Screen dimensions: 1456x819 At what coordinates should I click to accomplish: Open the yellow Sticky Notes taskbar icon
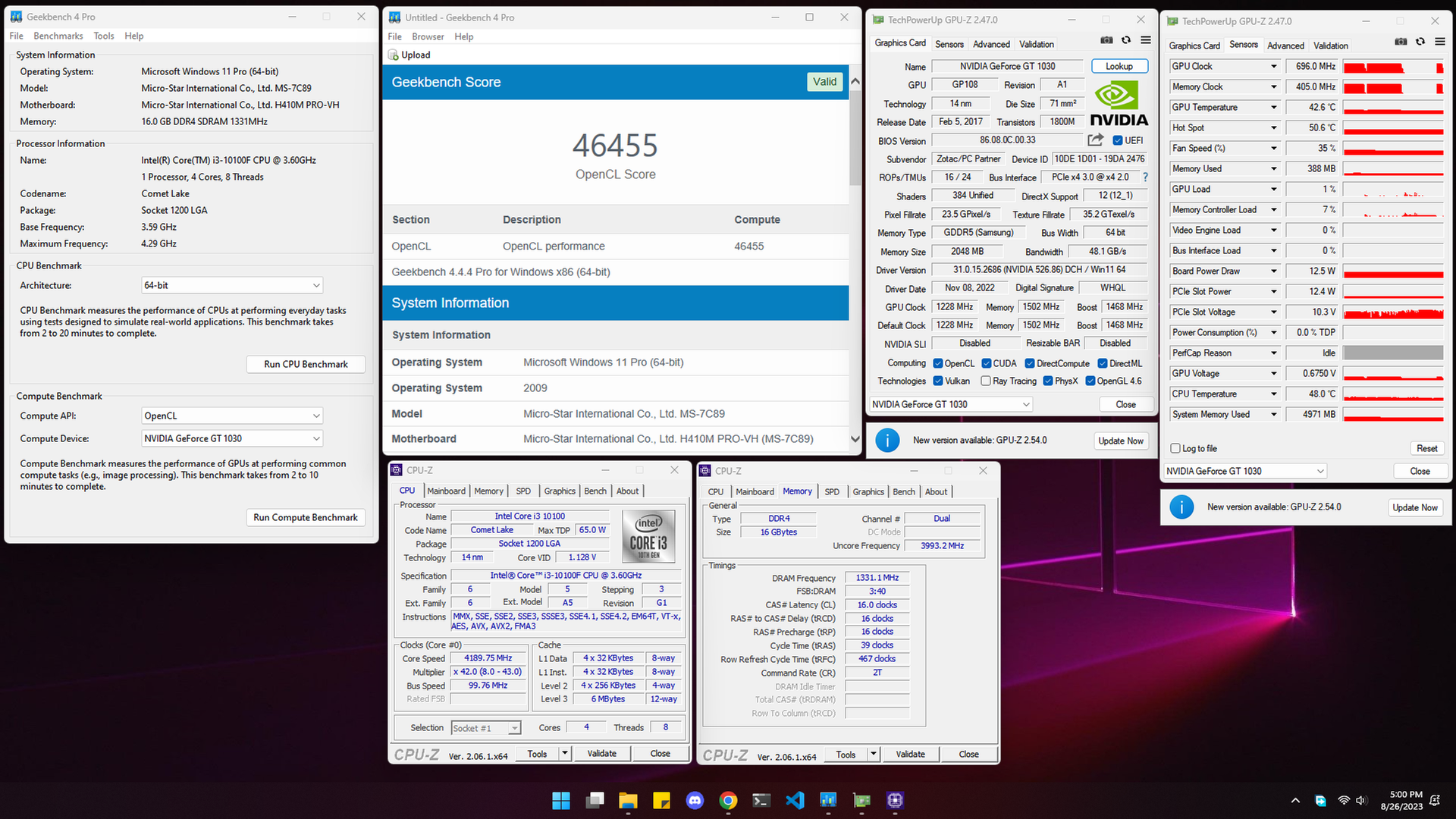pos(661,800)
